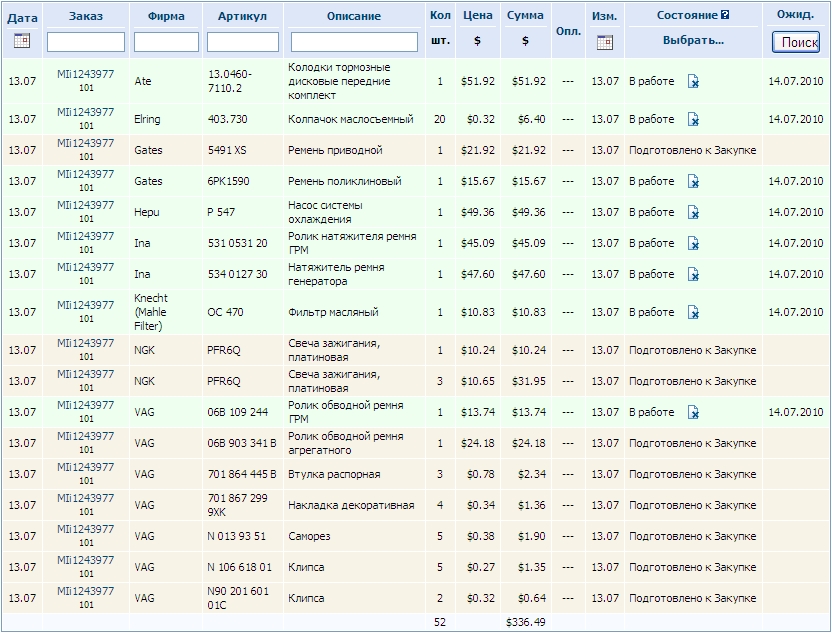Open order MIi1243977 in the Ate row
The height and width of the screenshot is (633, 832).
click(x=85, y=74)
